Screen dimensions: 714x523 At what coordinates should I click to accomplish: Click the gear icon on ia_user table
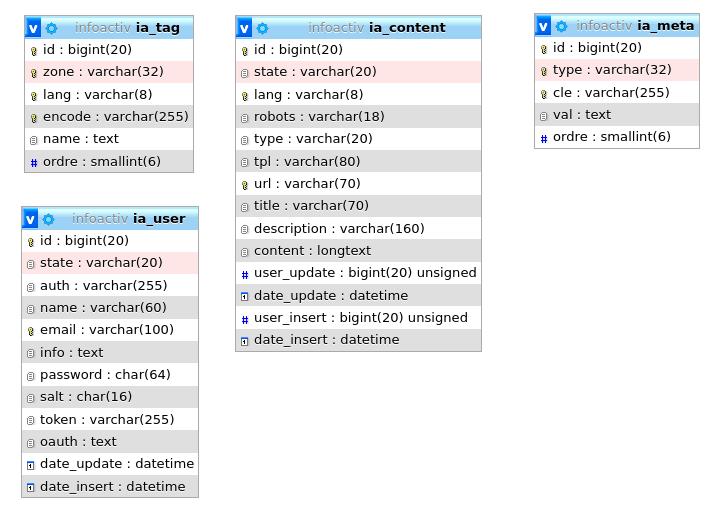49,219
